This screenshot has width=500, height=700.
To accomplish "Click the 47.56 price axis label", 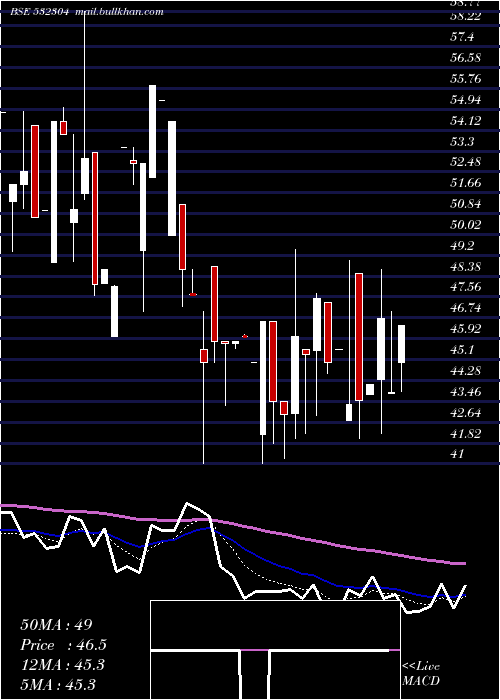I will pos(466,287).
